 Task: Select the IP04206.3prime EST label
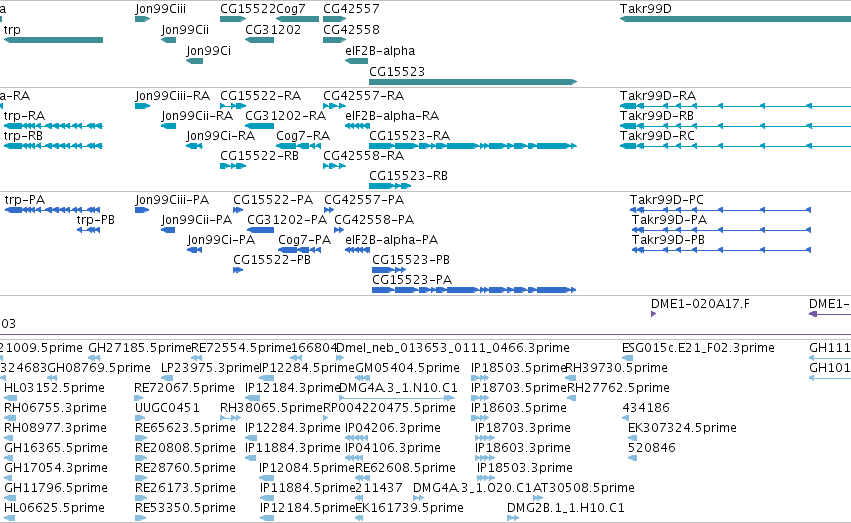393,429
